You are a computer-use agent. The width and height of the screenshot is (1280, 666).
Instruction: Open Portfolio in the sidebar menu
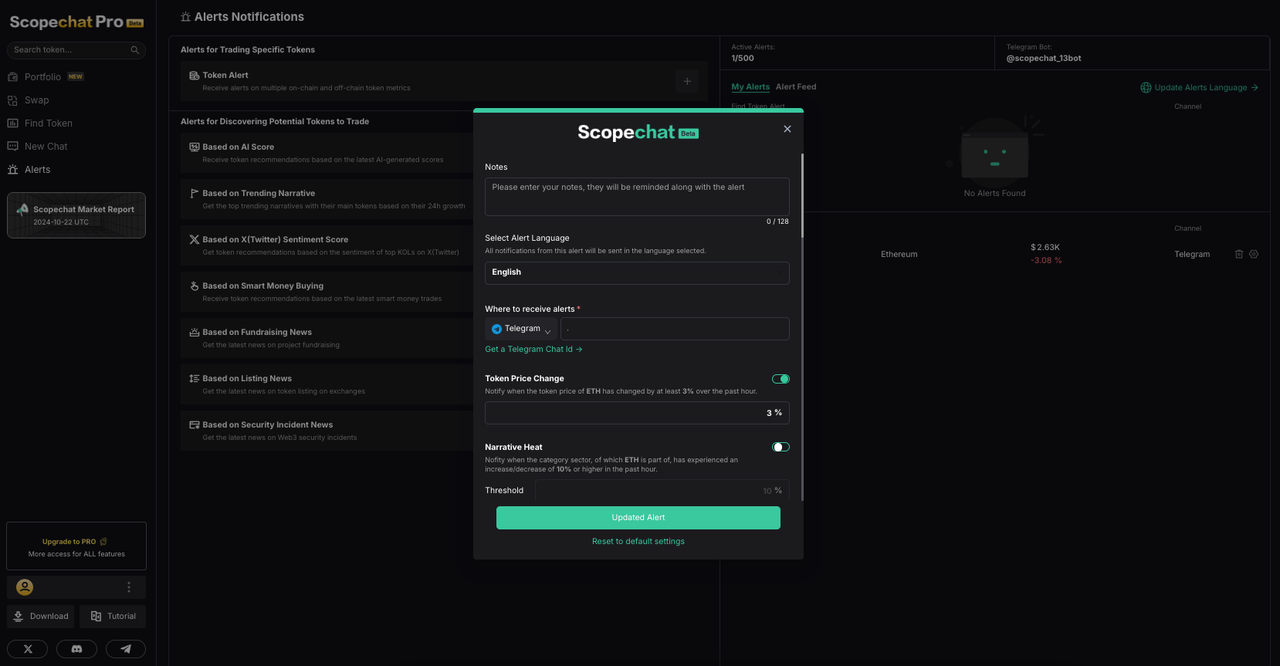coord(43,77)
